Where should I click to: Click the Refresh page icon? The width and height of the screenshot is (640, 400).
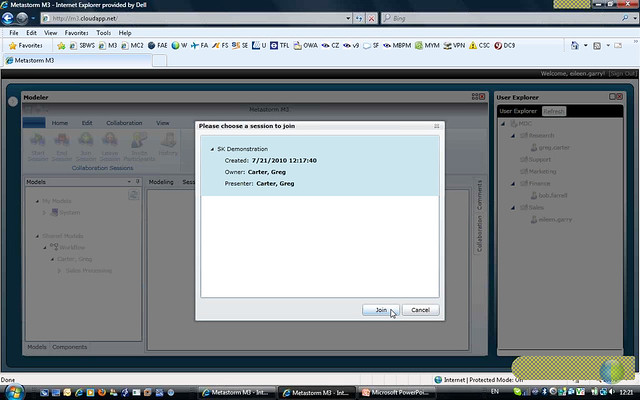click(359, 18)
